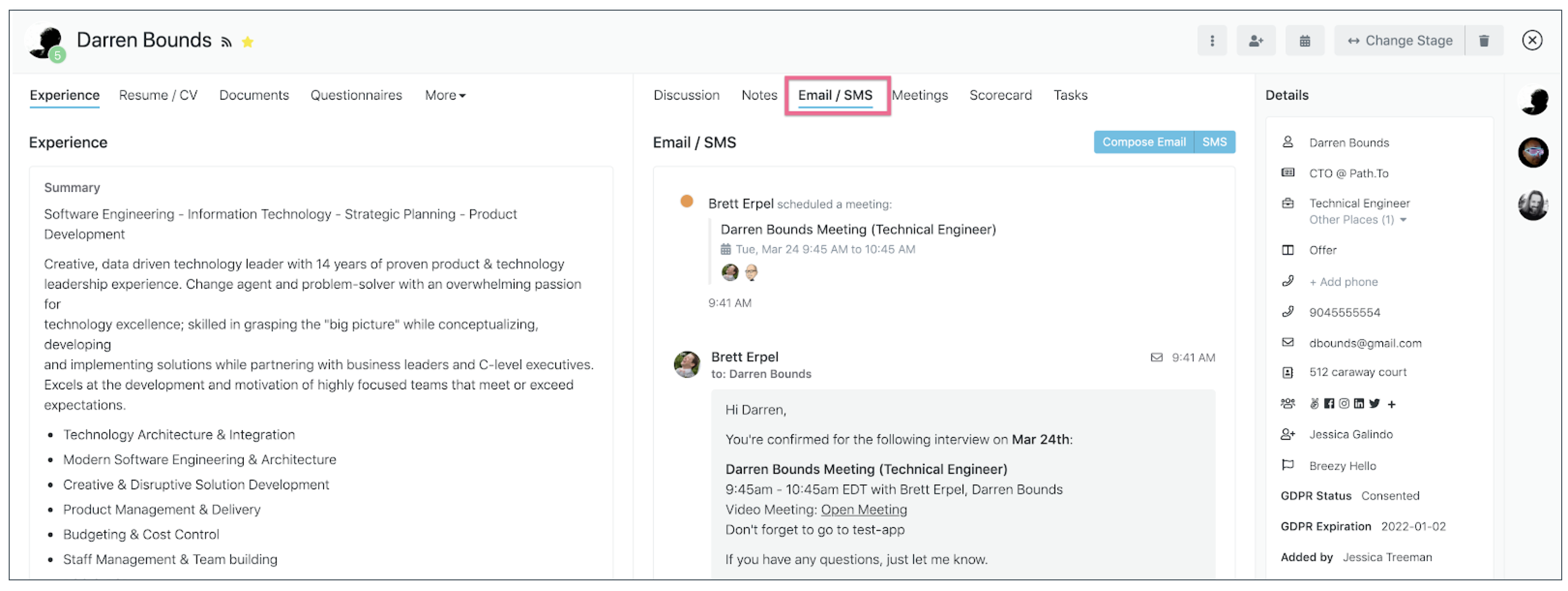
Task: Click the Compose Email button
Action: pos(1143,142)
